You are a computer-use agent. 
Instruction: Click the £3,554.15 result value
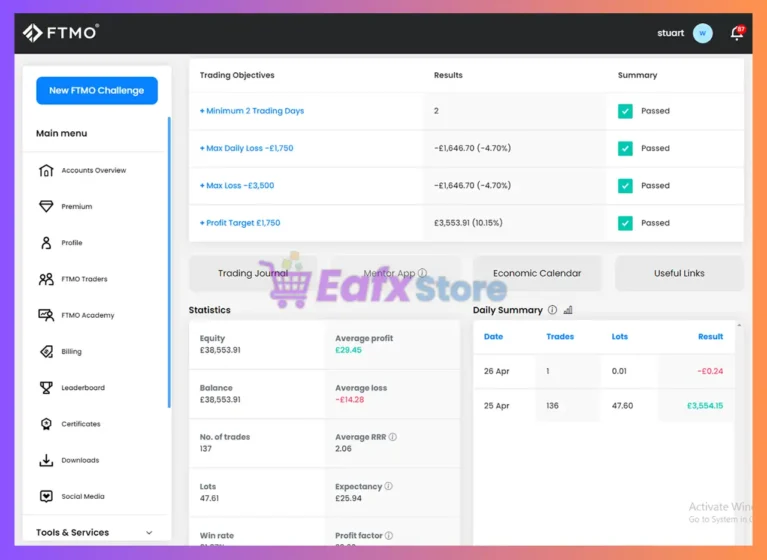[705, 405]
